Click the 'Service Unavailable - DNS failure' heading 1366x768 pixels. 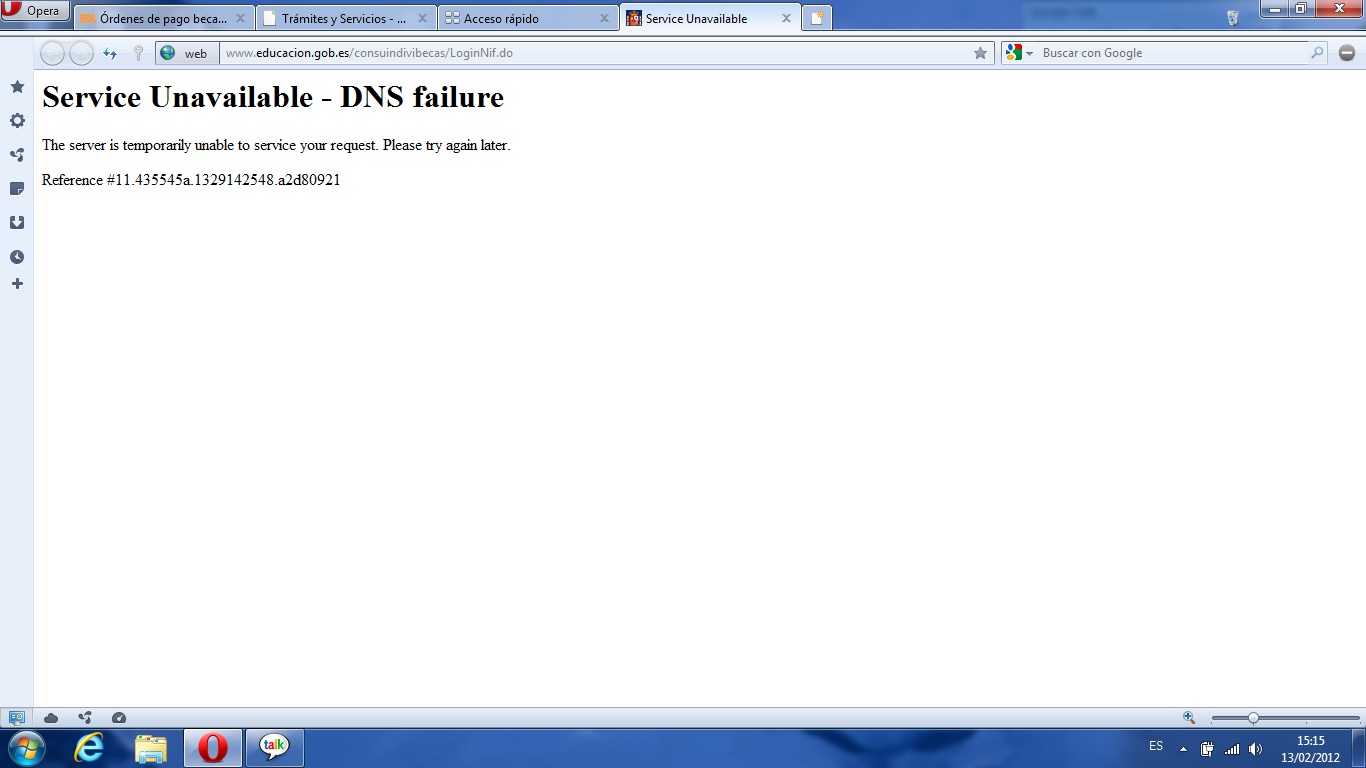[273, 97]
